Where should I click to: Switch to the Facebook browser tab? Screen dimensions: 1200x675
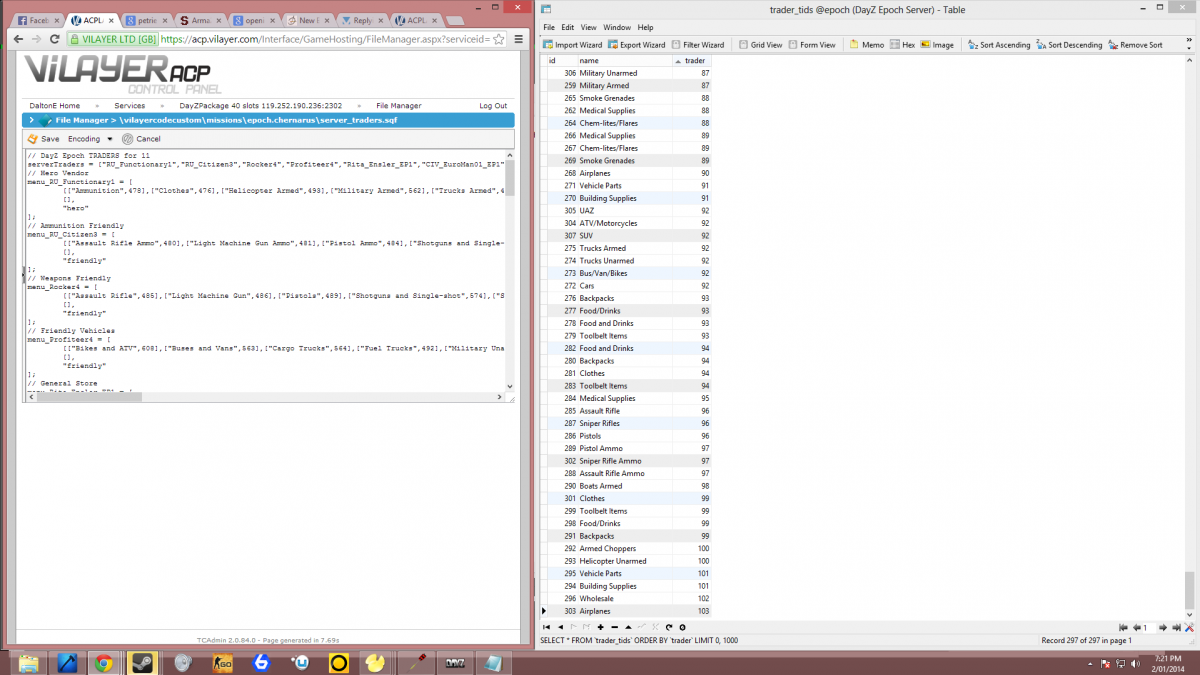coord(38,20)
